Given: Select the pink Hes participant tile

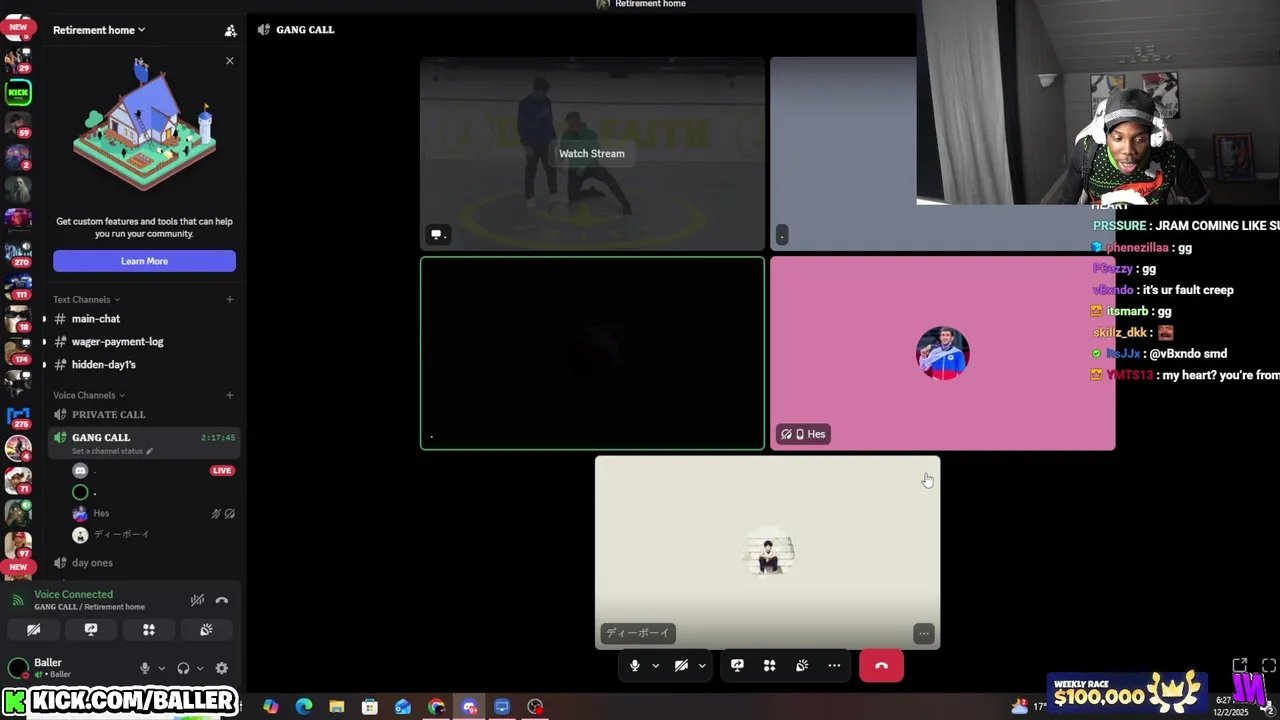Looking at the screenshot, I should [942, 353].
